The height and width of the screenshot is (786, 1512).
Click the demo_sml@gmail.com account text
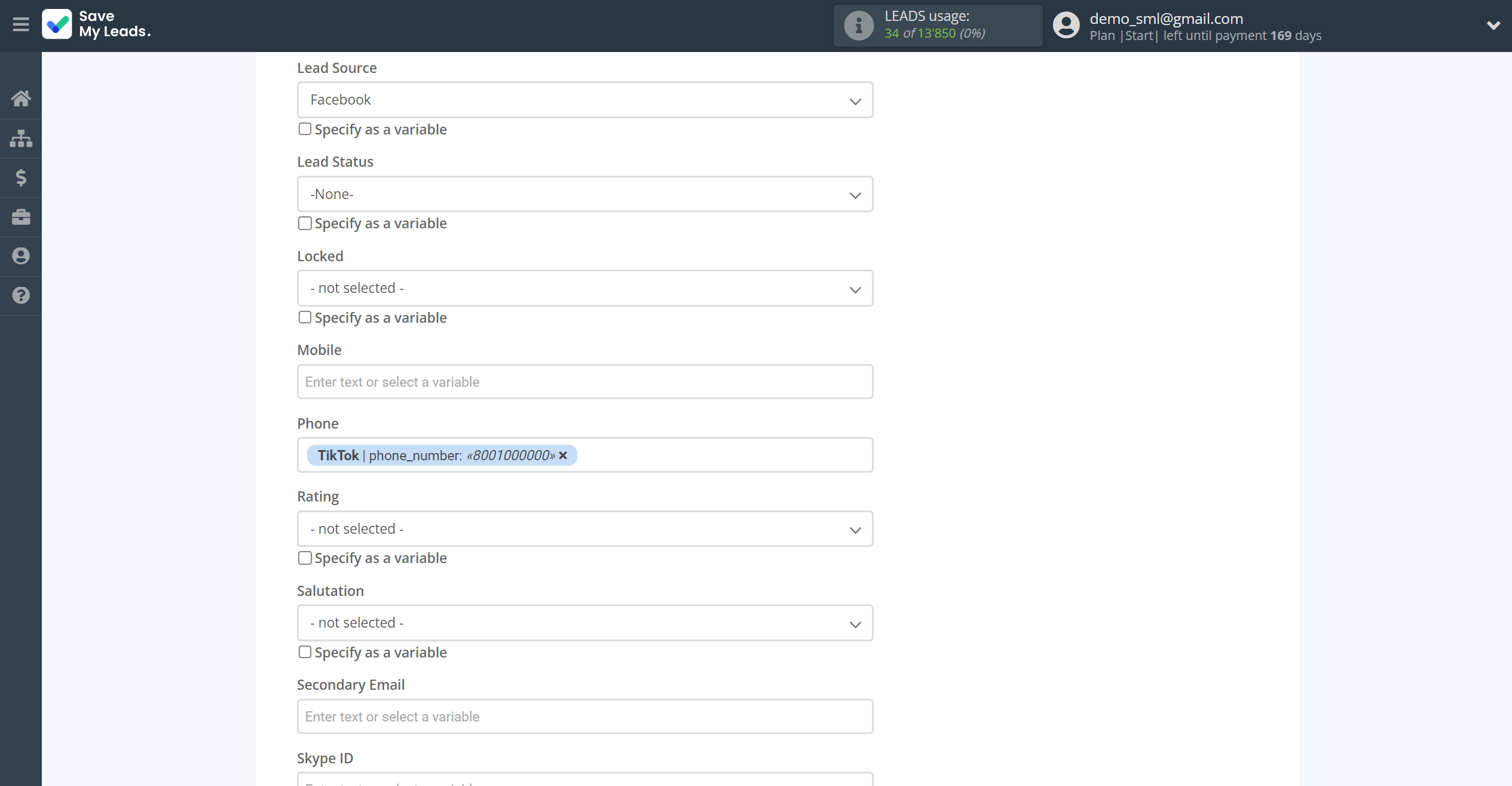(1166, 18)
